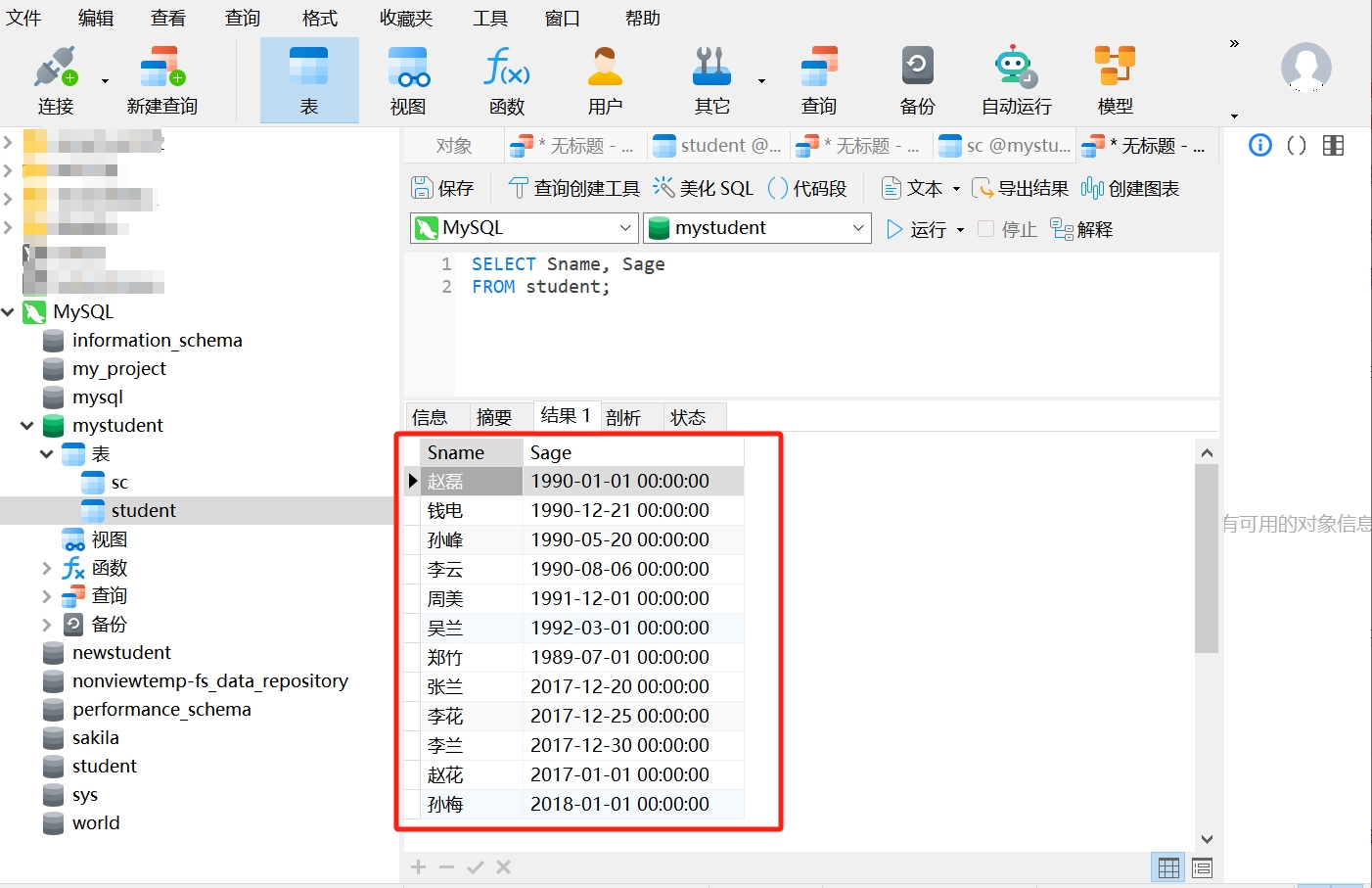Image resolution: width=1372 pixels, height=888 pixels.
Task: Switch to the 剖析 (Profile) tab
Action: click(x=623, y=418)
